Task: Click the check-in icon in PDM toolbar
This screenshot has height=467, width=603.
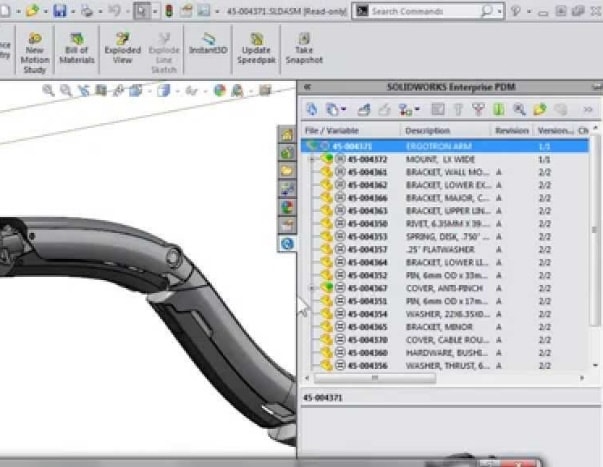Action: point(363,110)
